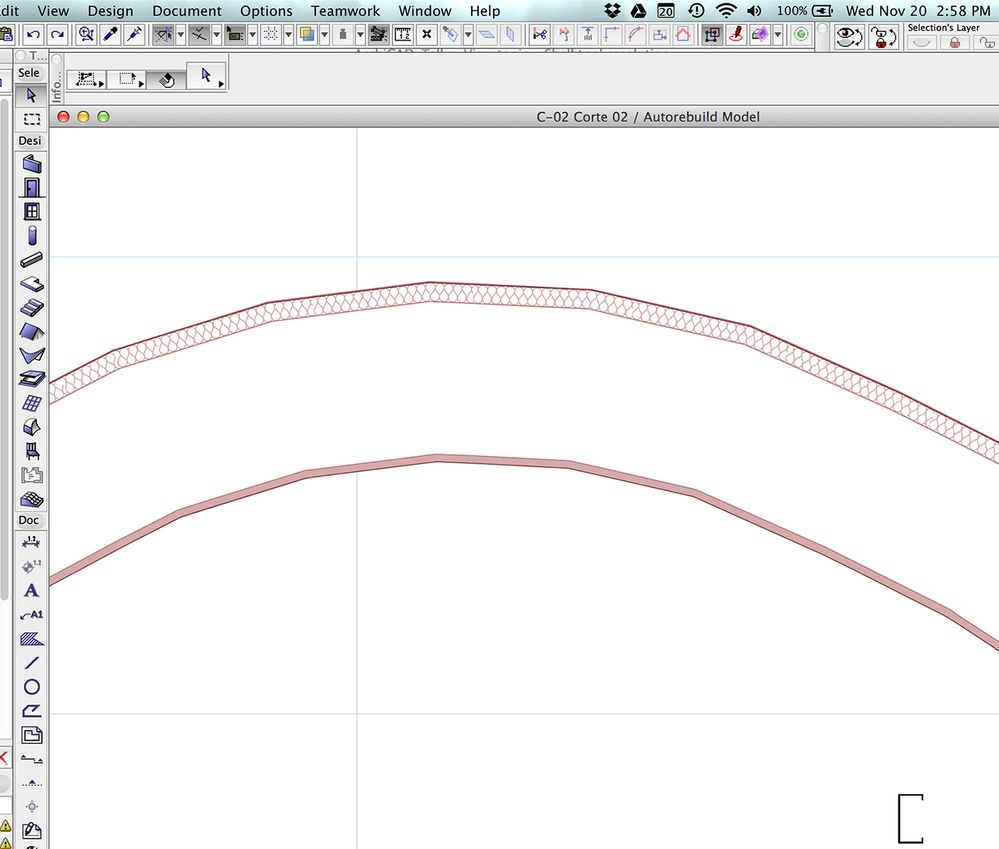Expand the Trace Reference dropdown arrow
Image resolution: width=999 pixels, height=849 pixels.
324,34
